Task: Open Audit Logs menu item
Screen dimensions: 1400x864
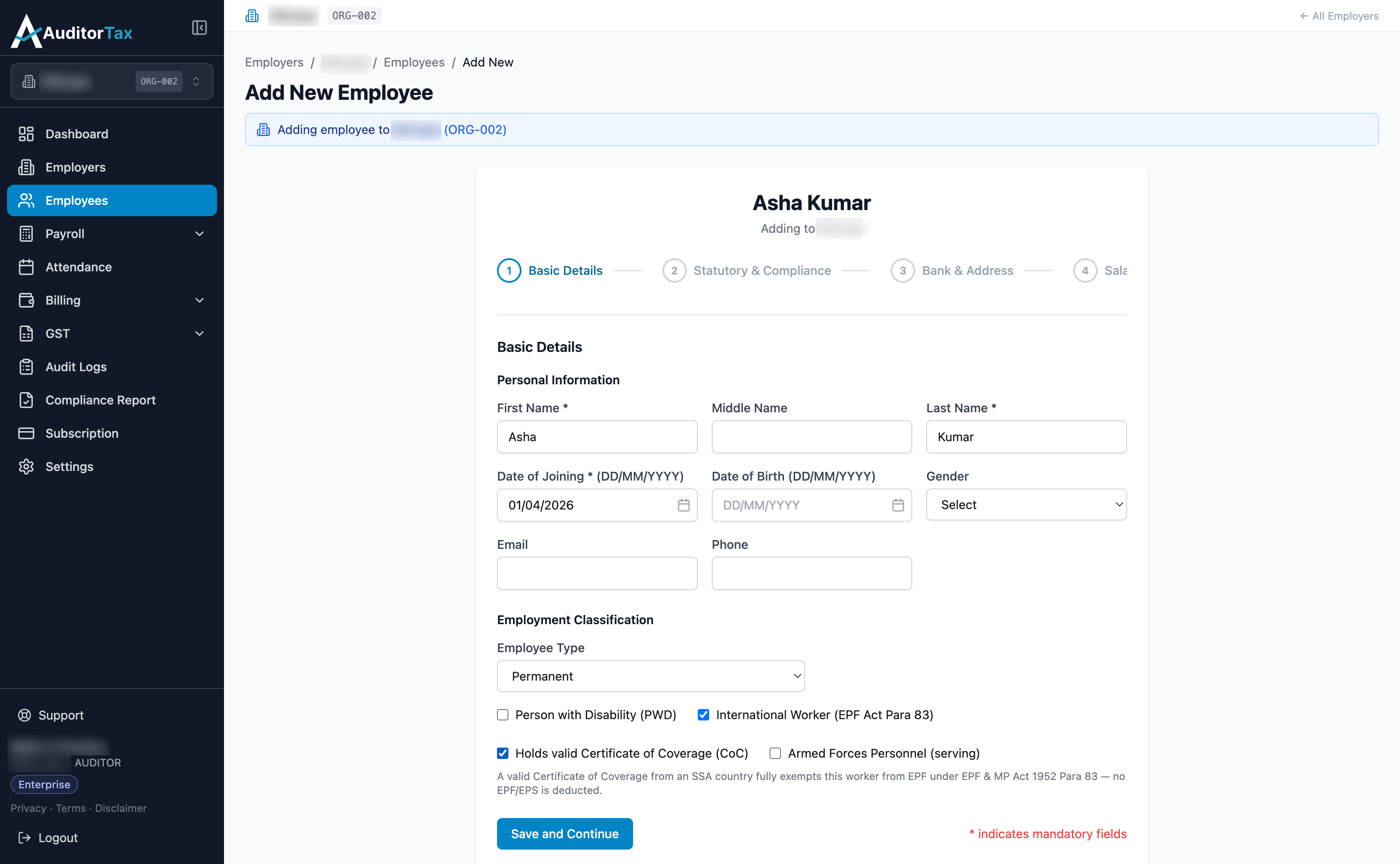Action: [112, 367]
